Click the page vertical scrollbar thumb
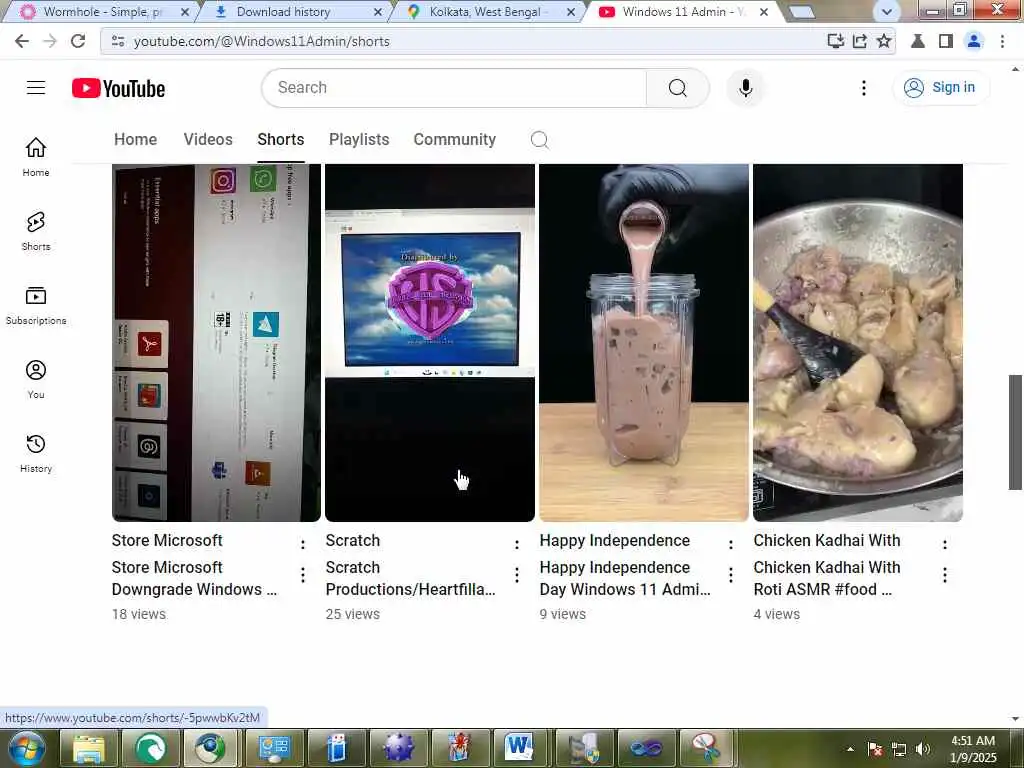Screen dimensions: 1024x768 click(1015, 432)
